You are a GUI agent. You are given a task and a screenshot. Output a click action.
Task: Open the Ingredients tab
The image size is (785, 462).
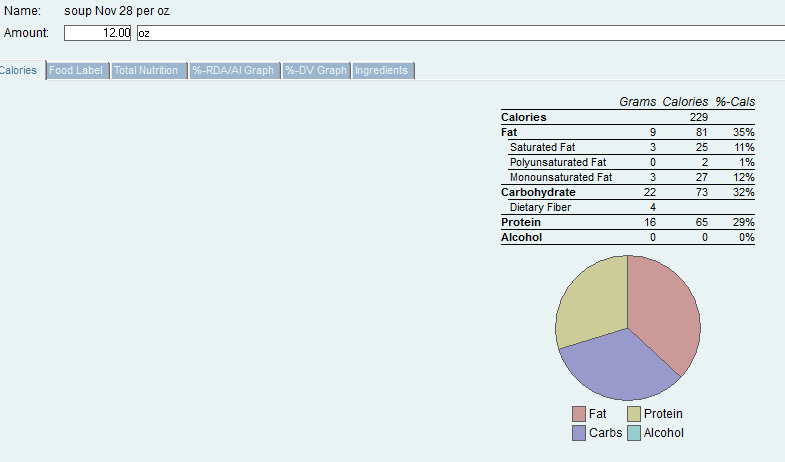coord(382,71)
